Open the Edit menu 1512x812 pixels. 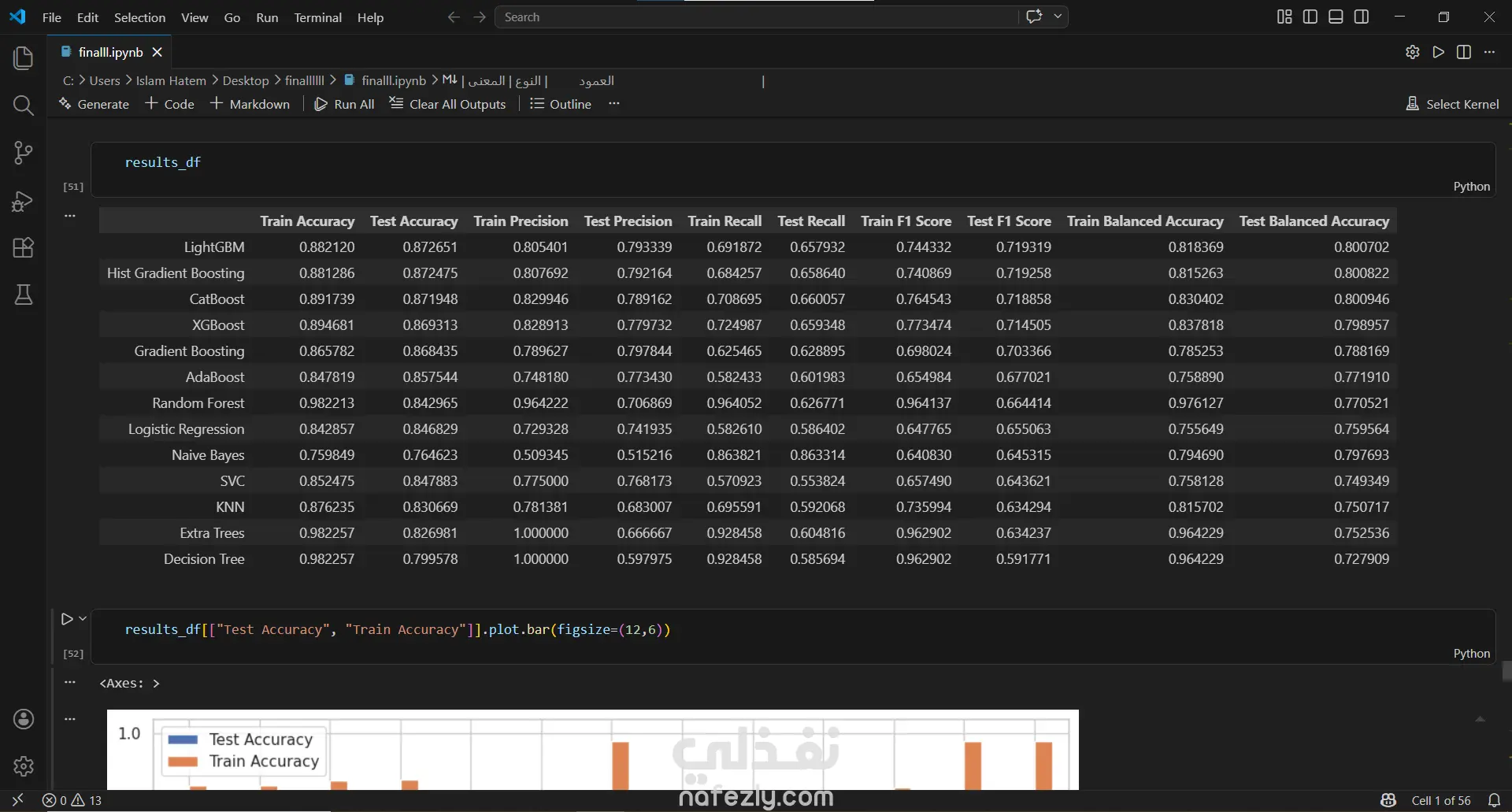click(87, 17)
